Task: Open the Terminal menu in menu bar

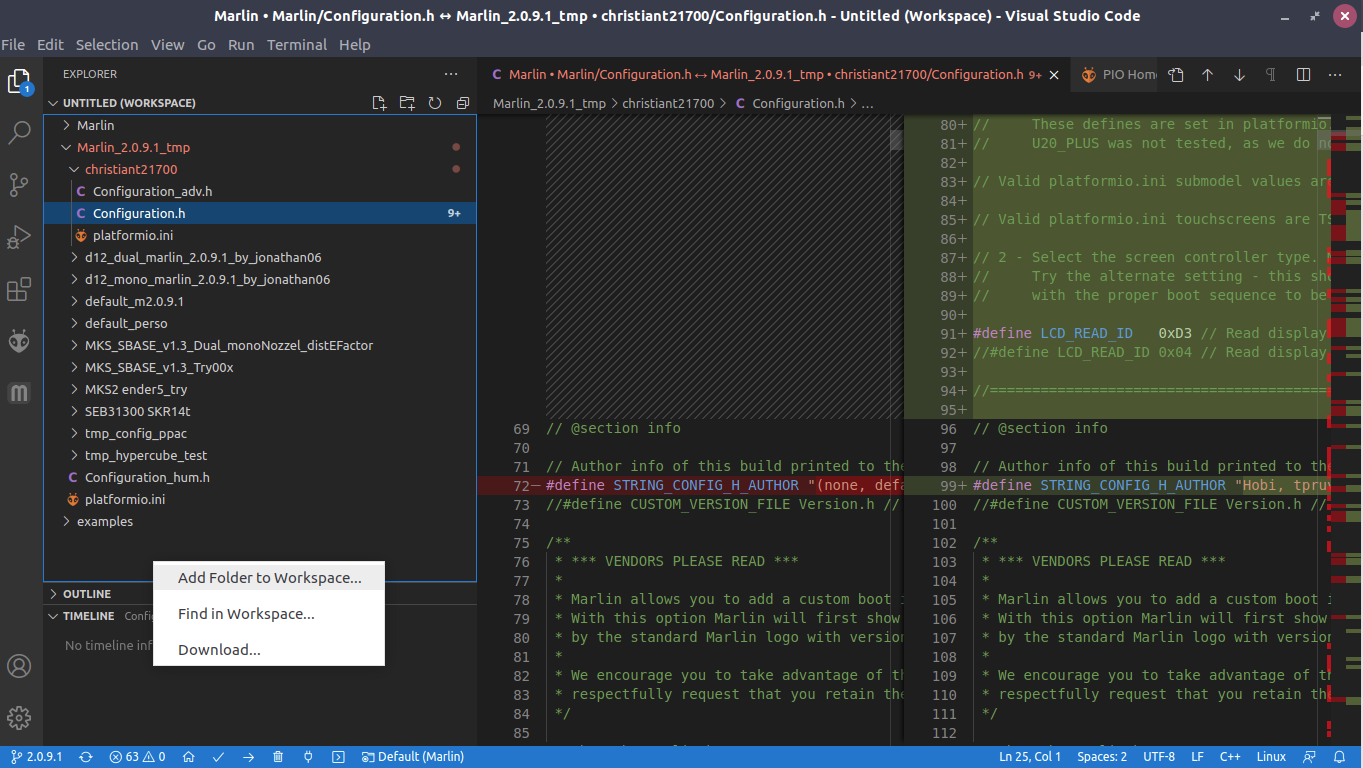Action: tap(296, 45)
